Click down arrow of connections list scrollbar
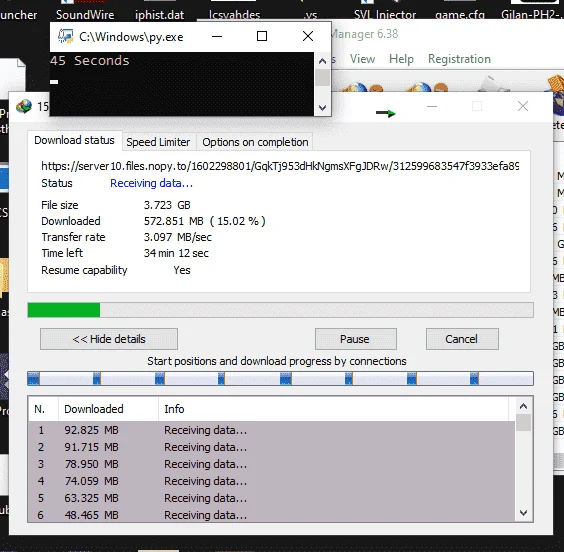 524,513
